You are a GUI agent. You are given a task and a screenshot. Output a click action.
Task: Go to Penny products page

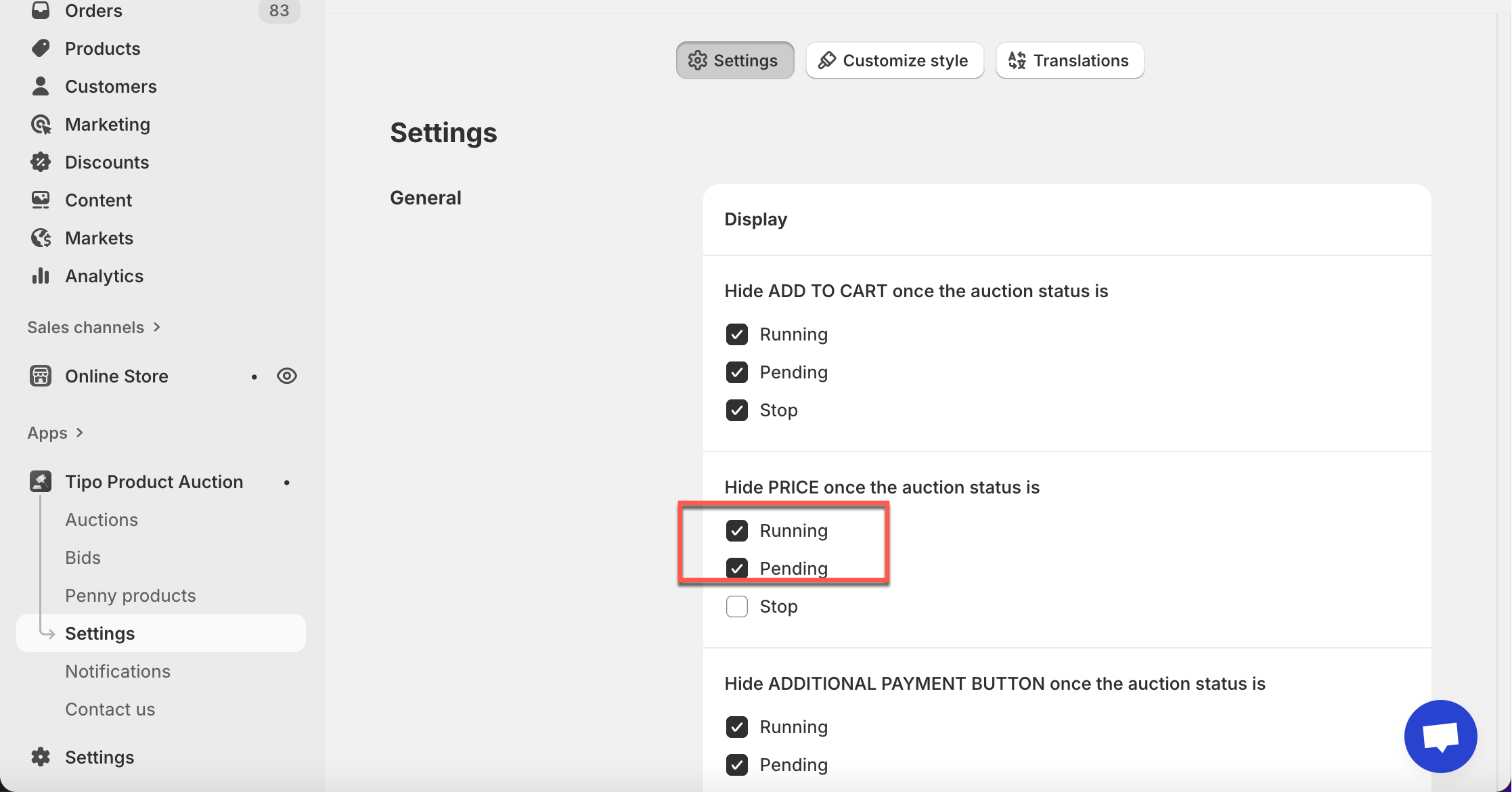pos(130,596)
